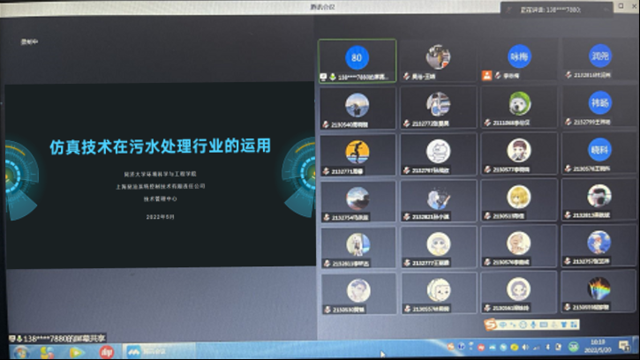Select the 80 presenter participant tile
Image resolution: width=640 pixels, height=360 pixels.
click(357, 61)
